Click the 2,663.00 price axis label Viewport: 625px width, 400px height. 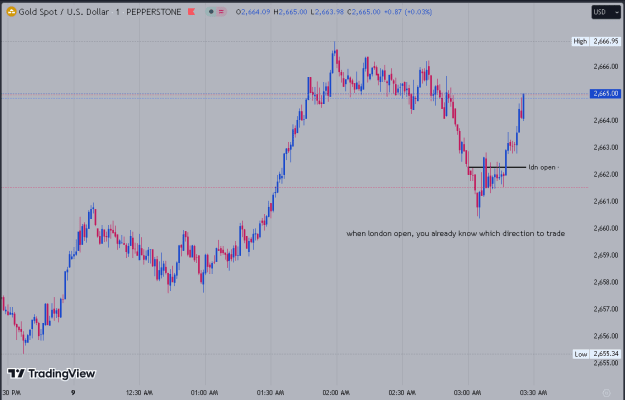(606, 147)
